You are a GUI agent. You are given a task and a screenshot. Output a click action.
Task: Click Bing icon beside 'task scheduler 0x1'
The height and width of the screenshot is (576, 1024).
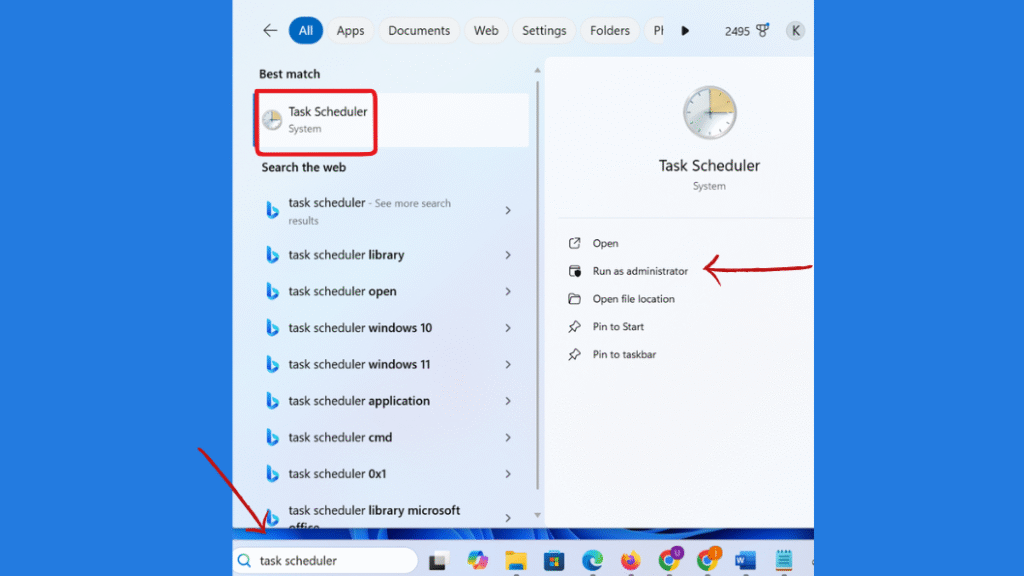(272, 474)
